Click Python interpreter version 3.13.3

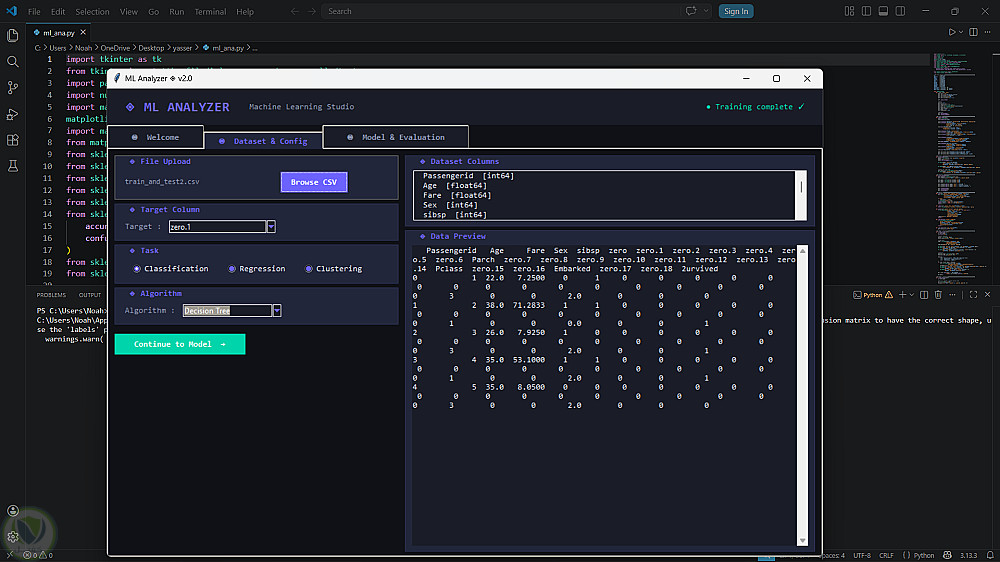tap(968, 556)
